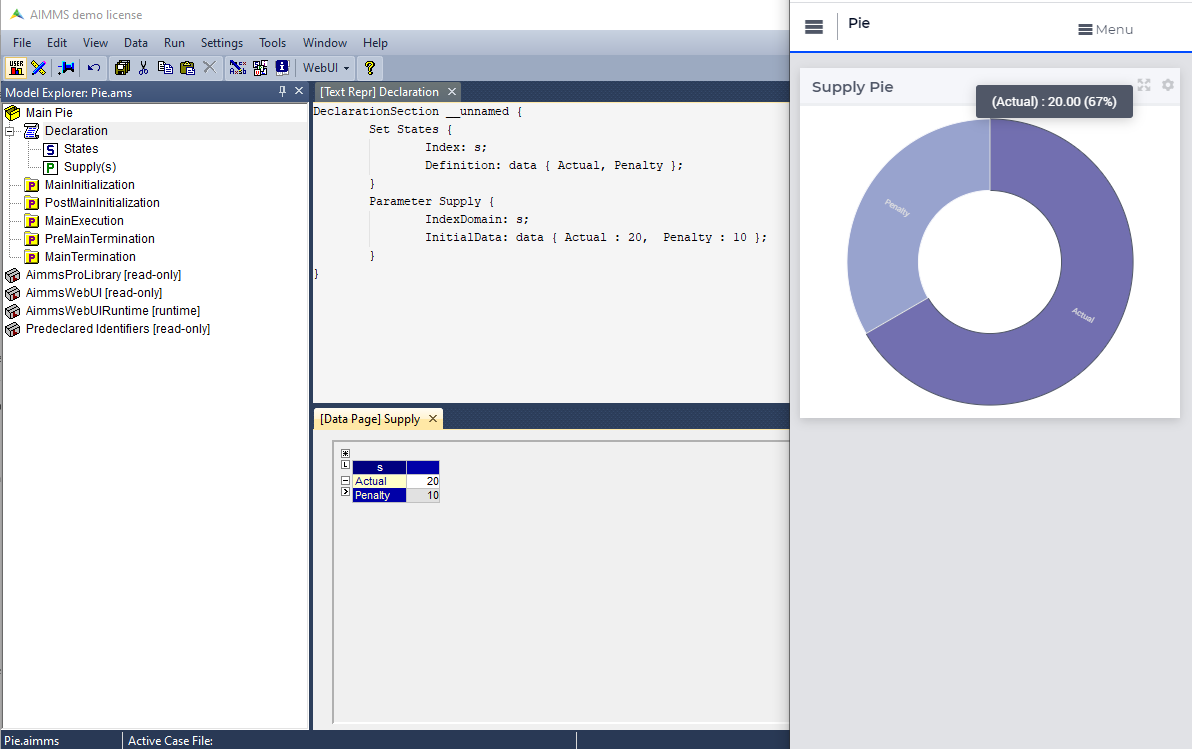Select AimmsProLibrary [read-only] library

[103, 275]
